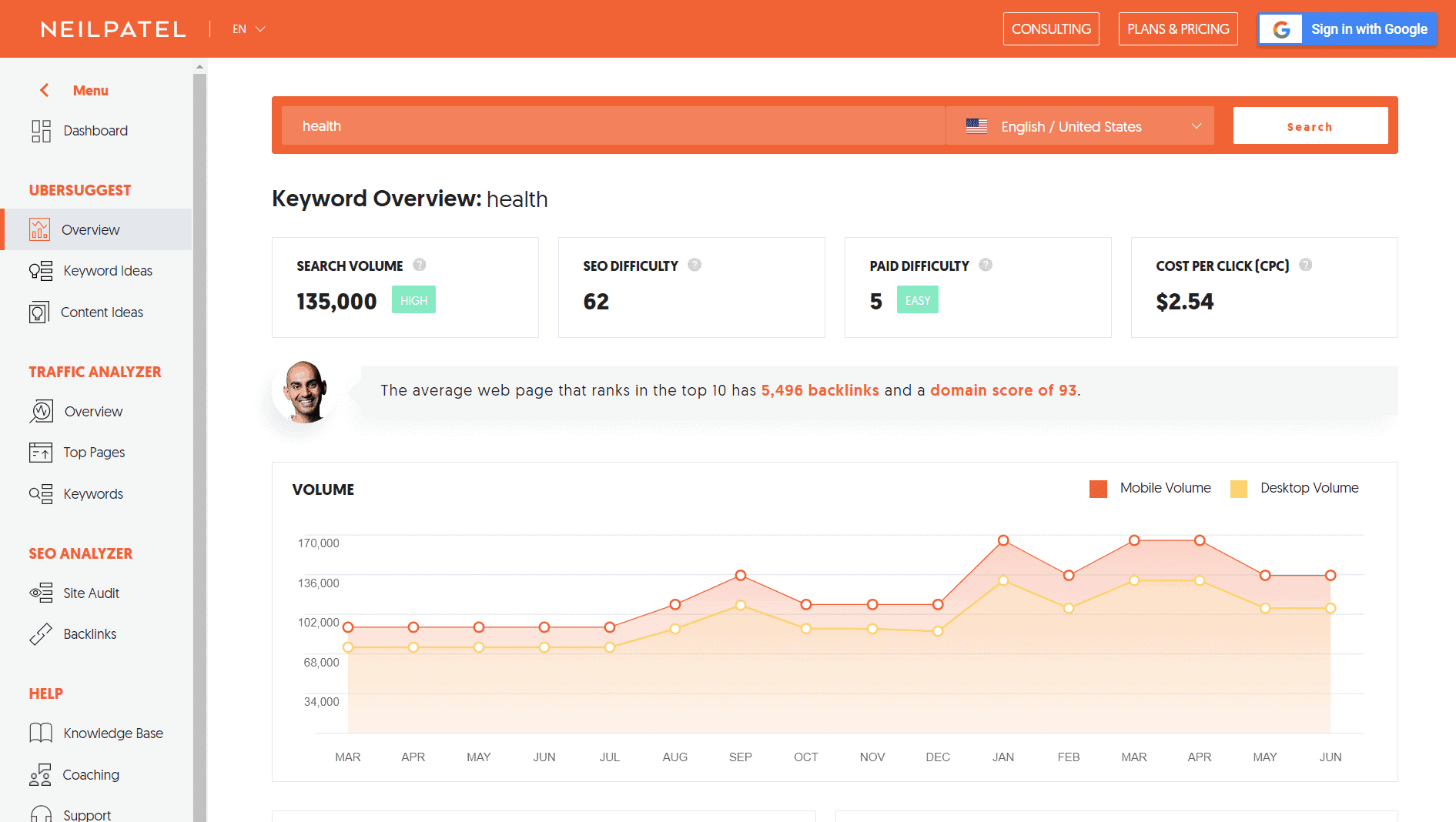Click the US flag icon

point(976,126)
